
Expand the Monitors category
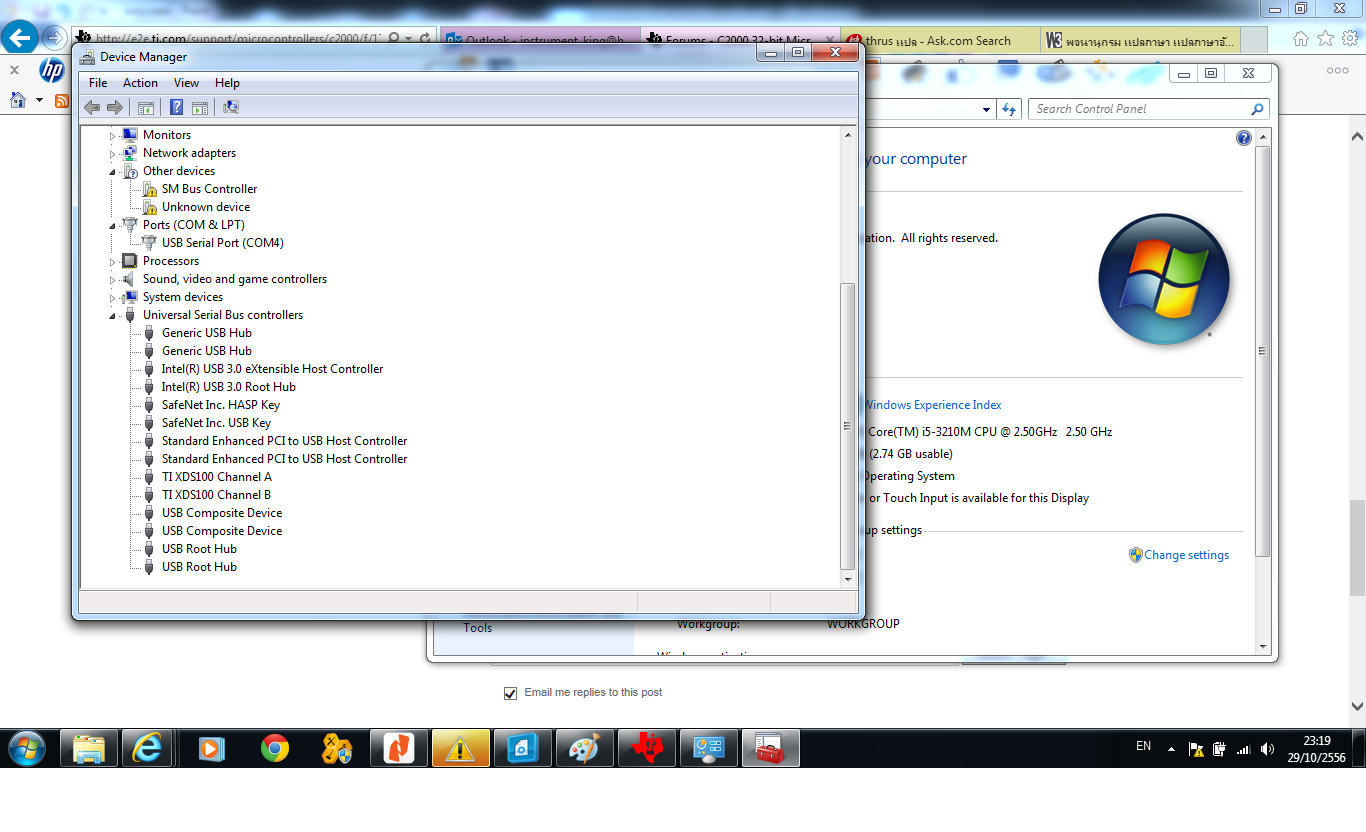tap(113, 135)
